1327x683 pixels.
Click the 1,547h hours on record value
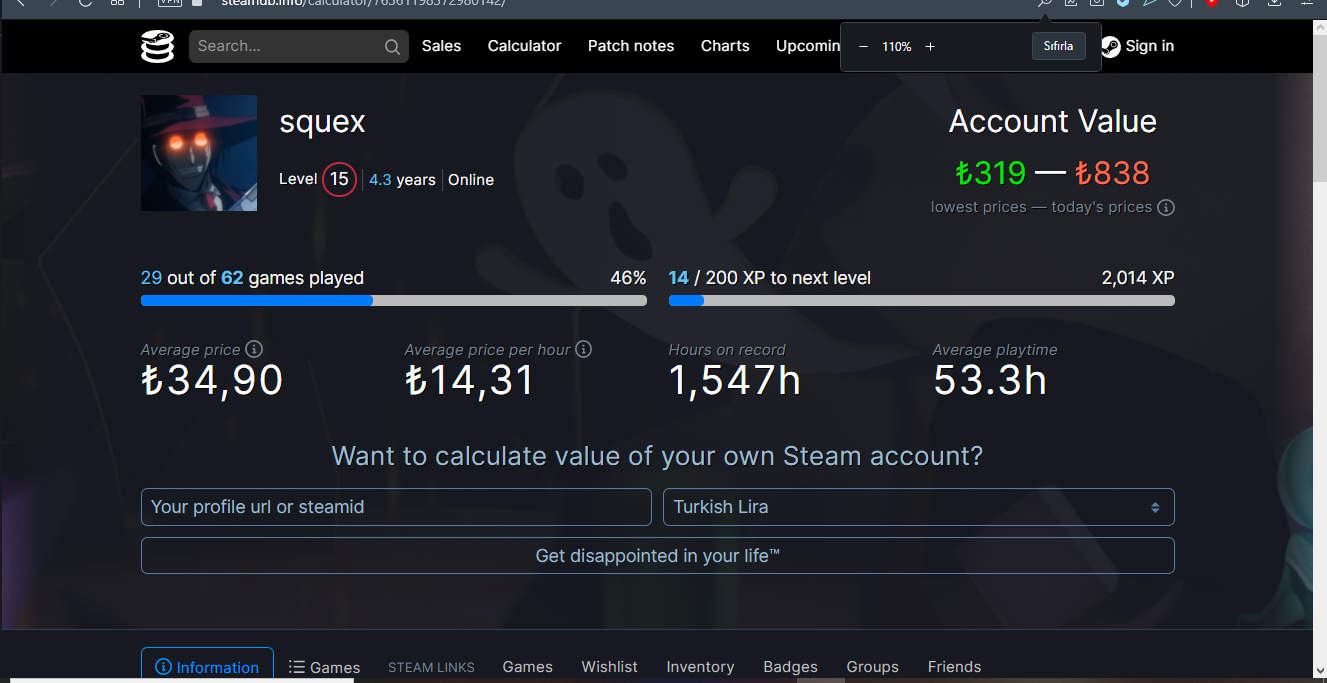click(735, 381)
